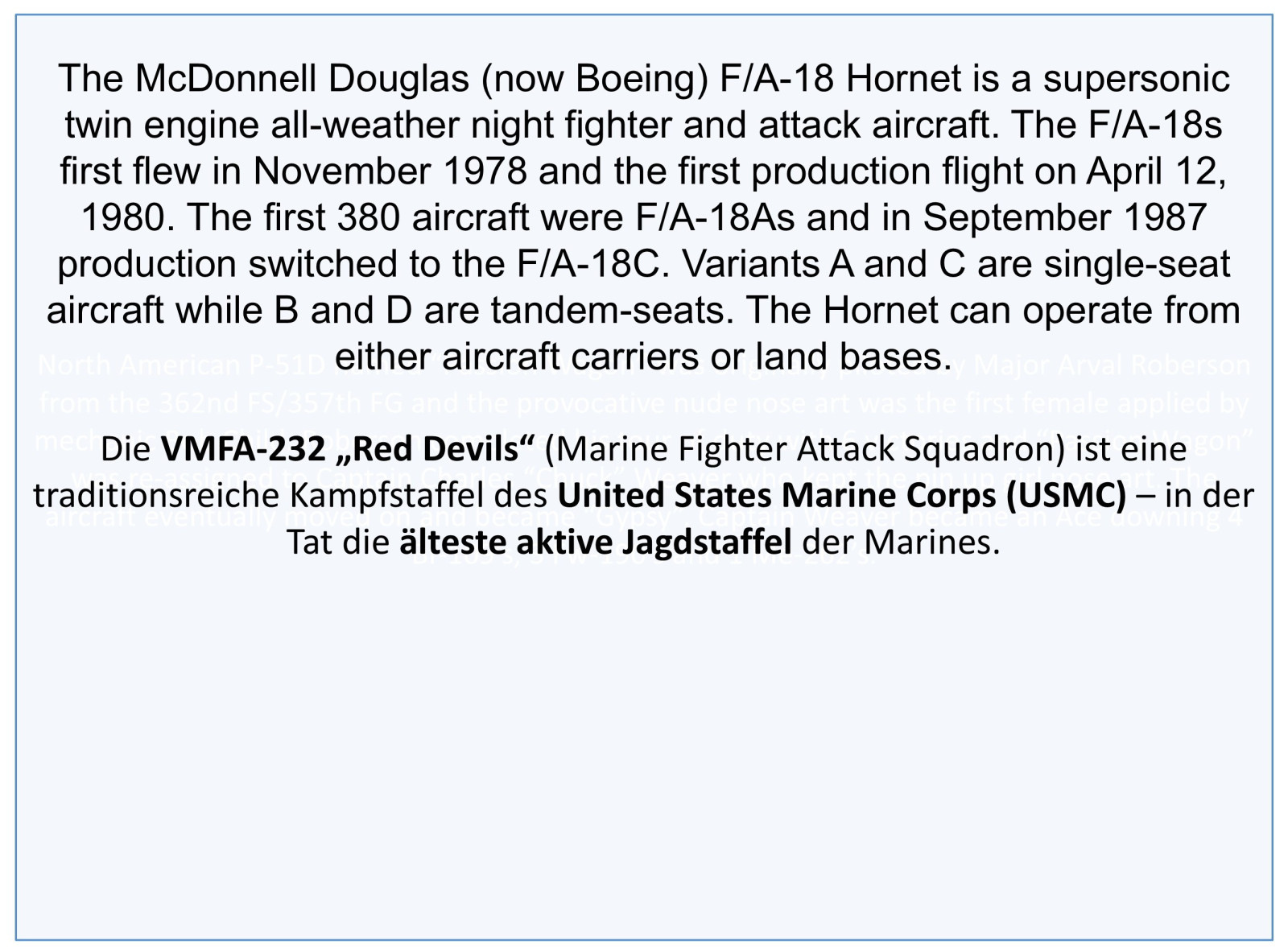Click the word "supersonic" in the paragraph
This screenshot has width=1288, height=949.
coord(1136,78)
